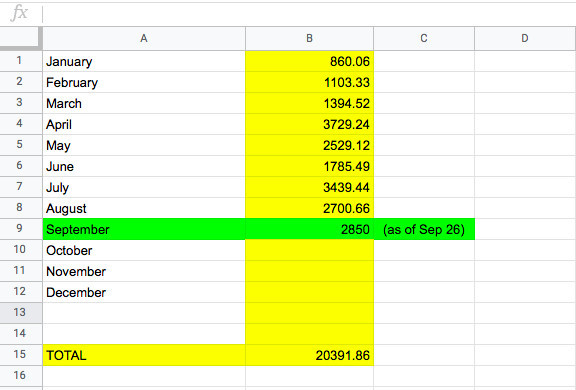Image resolution: width=576 pixels, height=390 pixels.
Task: Click the August cell
Action: click(144, 208)
